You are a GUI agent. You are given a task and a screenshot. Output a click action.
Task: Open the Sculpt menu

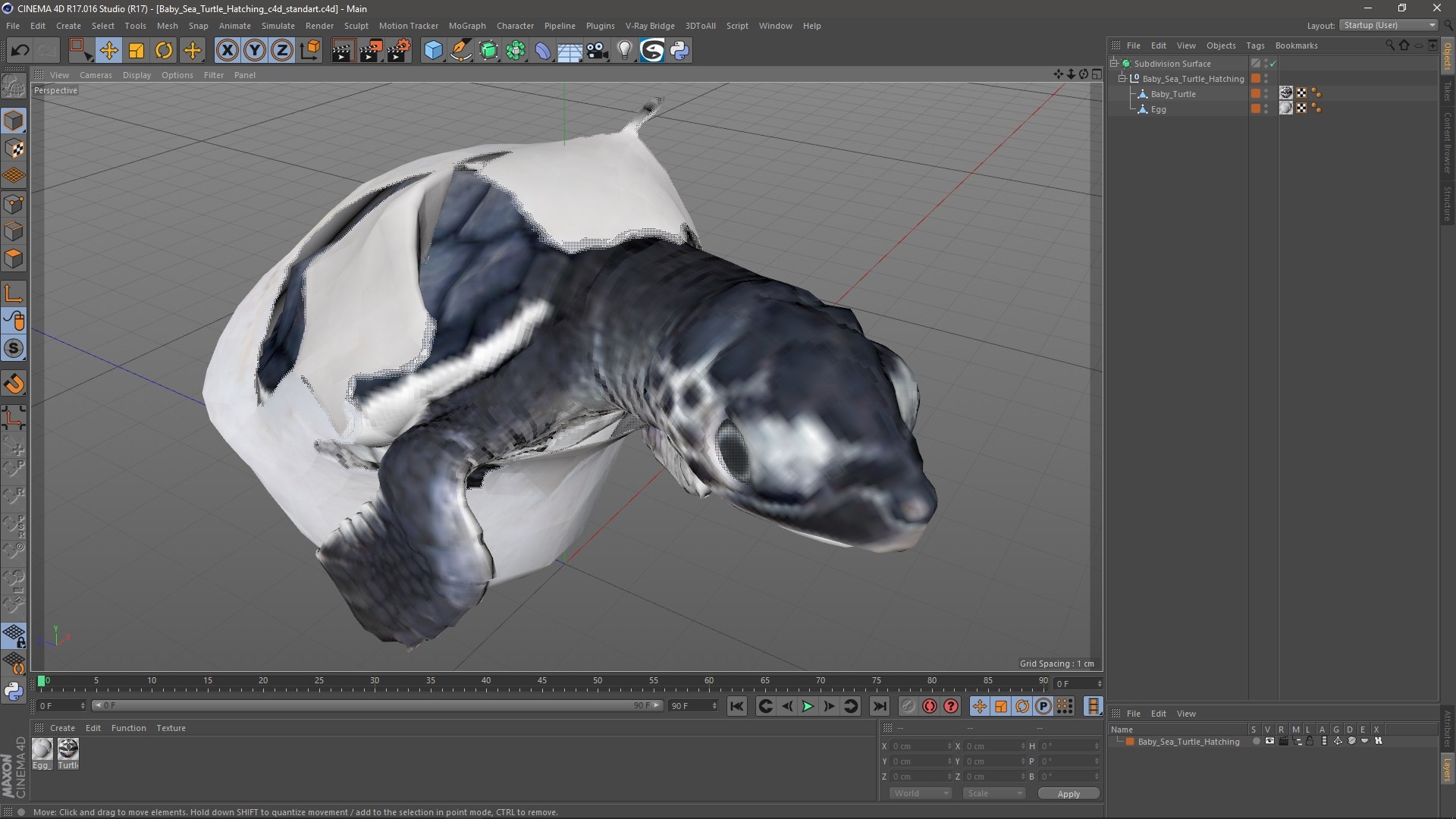coord(356,26)
